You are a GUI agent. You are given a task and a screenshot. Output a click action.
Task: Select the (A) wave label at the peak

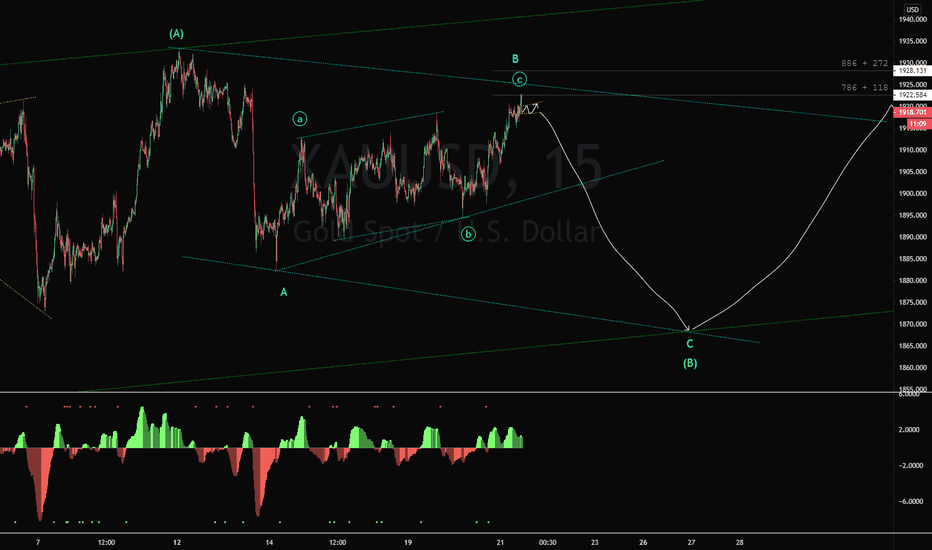(x=177, y=34)
